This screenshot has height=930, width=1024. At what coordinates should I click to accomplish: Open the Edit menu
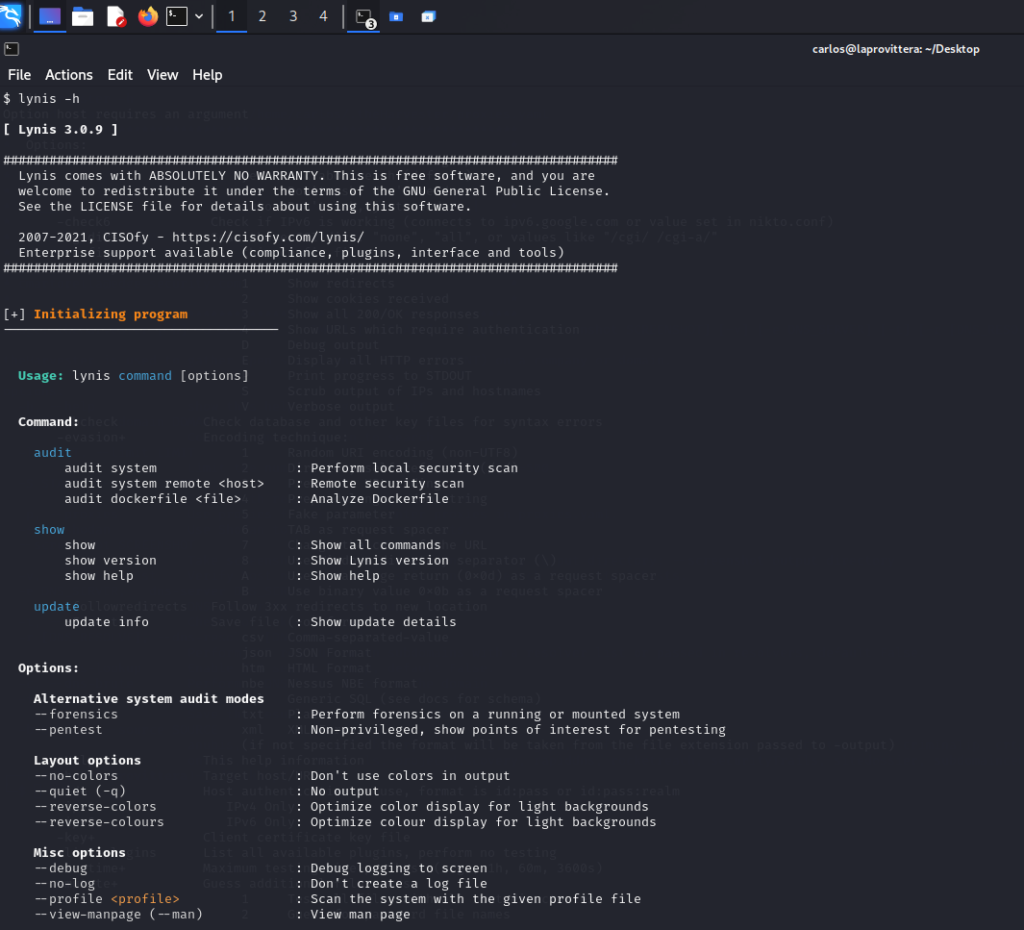point(120,75)
